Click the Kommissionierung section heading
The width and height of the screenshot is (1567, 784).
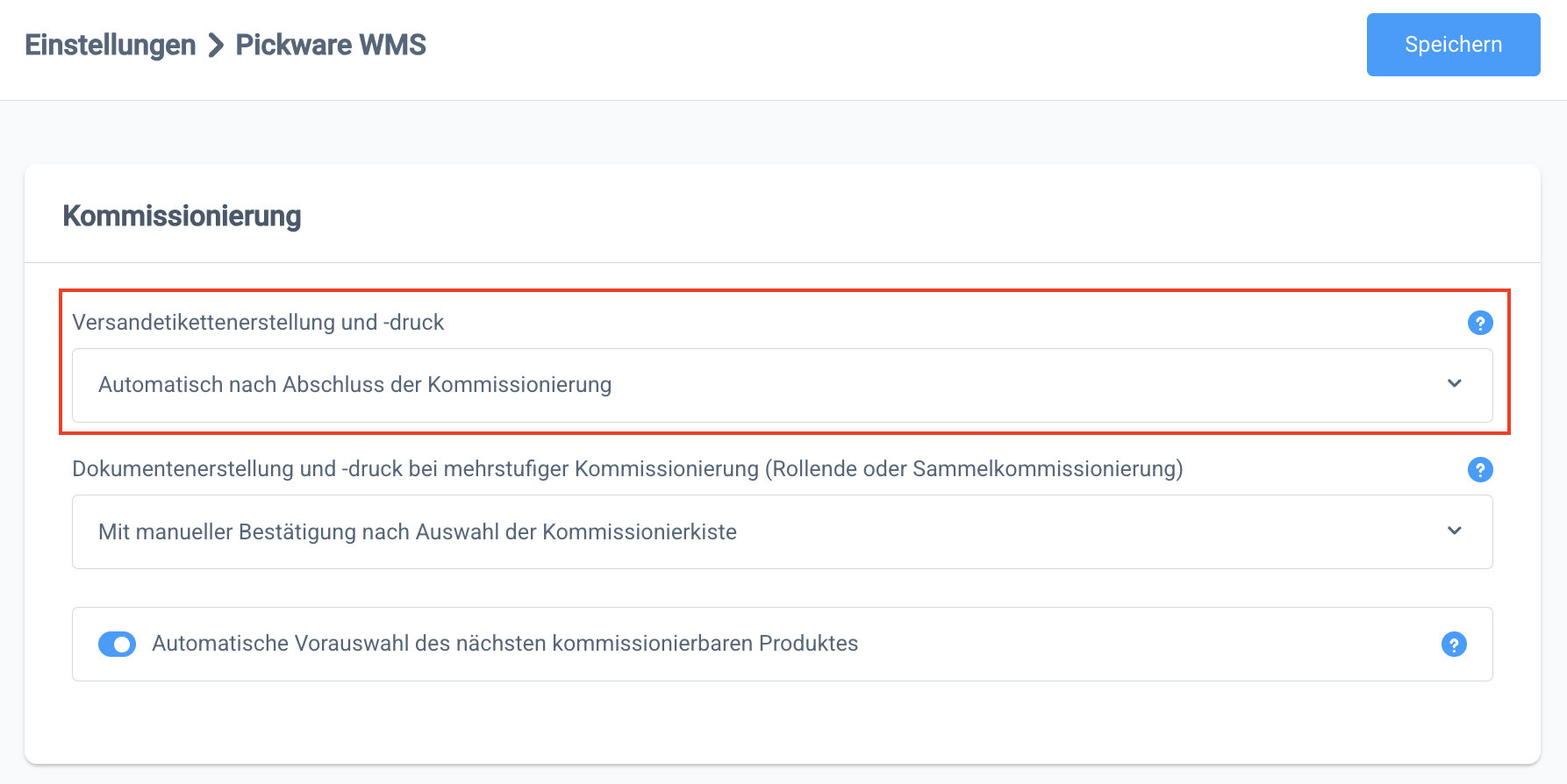pos(182,216)
